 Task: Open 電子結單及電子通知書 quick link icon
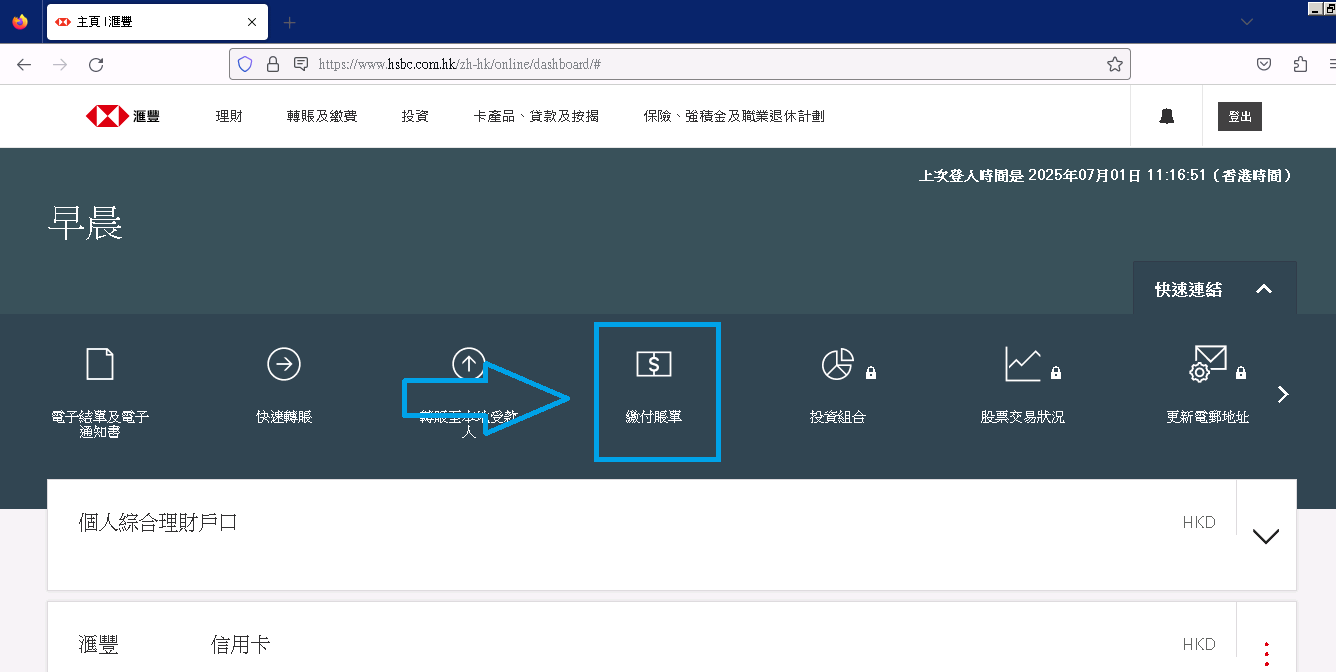pyautogui.click(x=100, y=365)
